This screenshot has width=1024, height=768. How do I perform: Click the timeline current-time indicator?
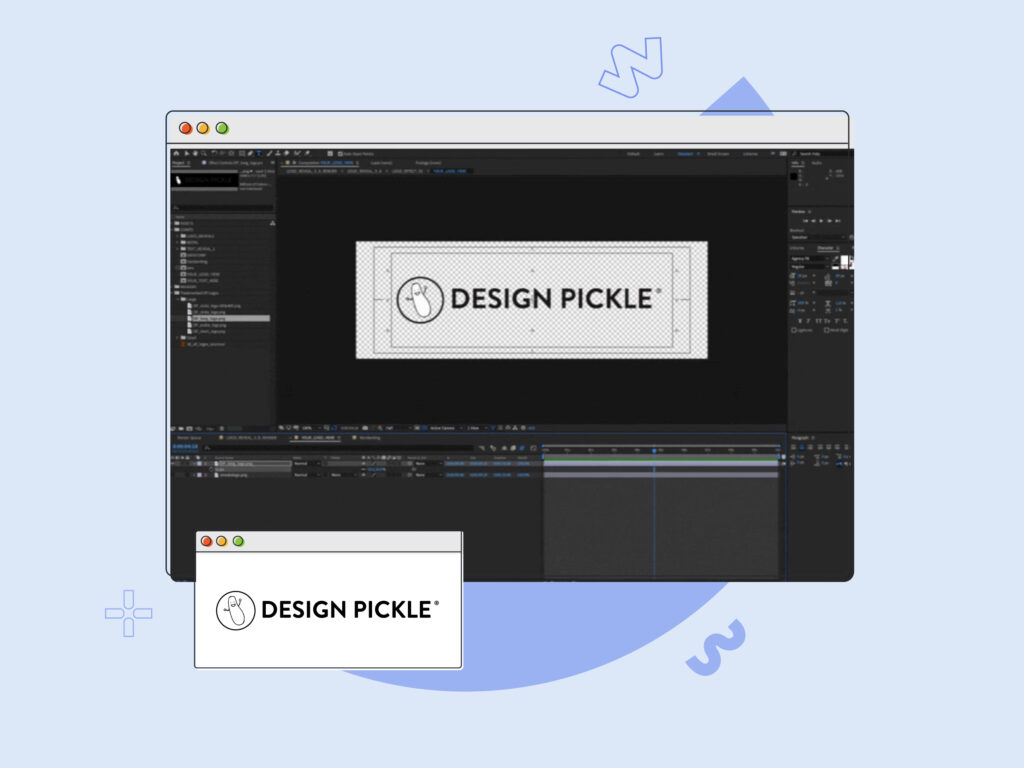pyautogui.click(x=654, y=451)
